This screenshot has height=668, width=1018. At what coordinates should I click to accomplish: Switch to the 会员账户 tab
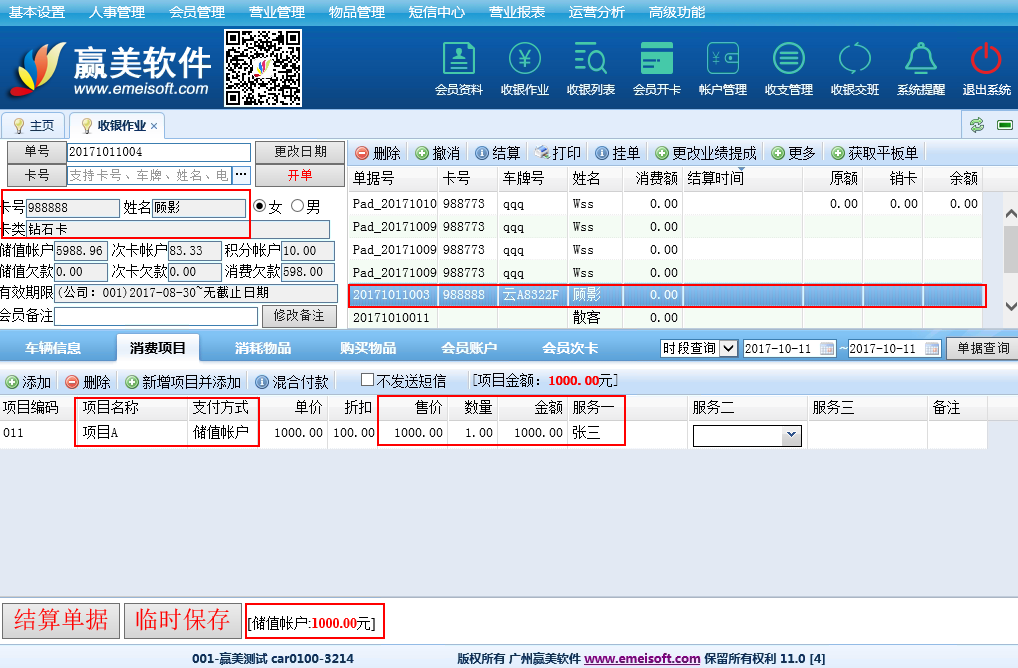coord(469,348)
